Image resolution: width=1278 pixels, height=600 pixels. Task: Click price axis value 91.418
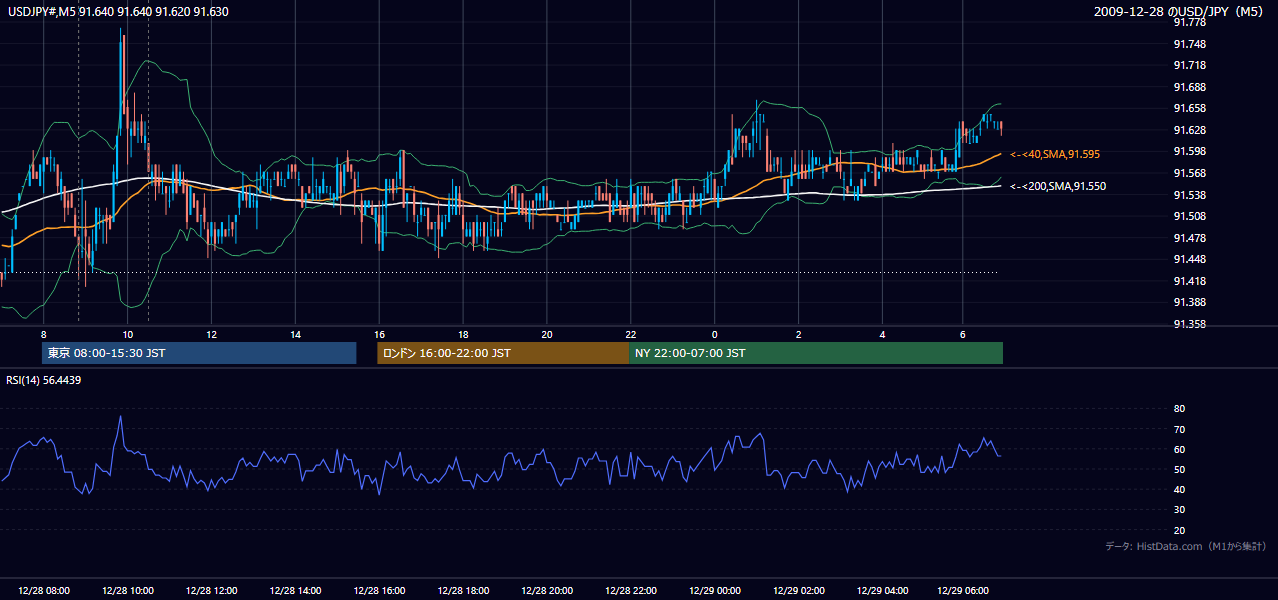[x=1189, y=281]
